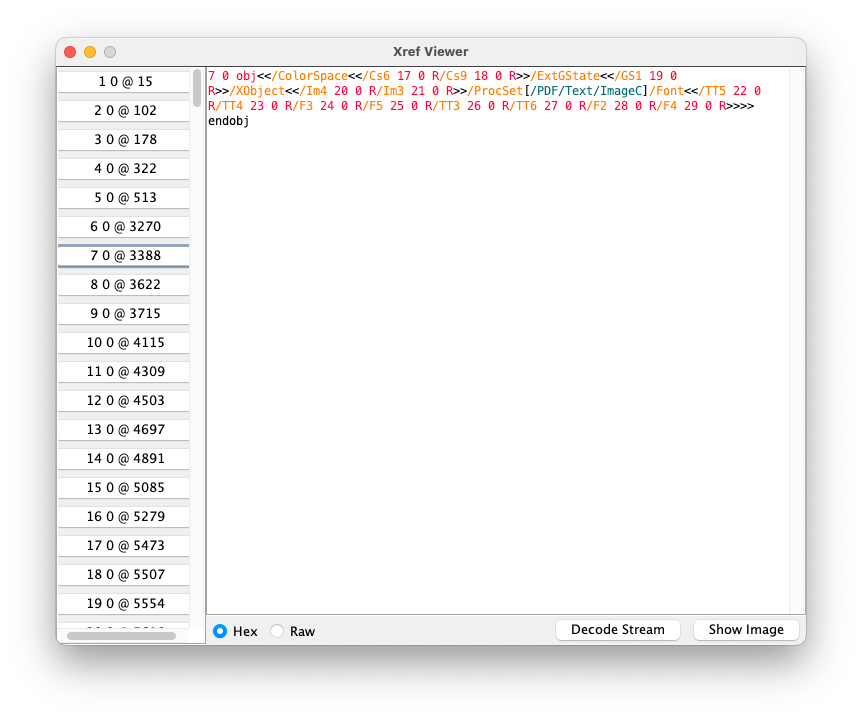This screenshot has width=862, height=719.
Task: Select entry 8 0 @ 3622
Action: (124, 285)
